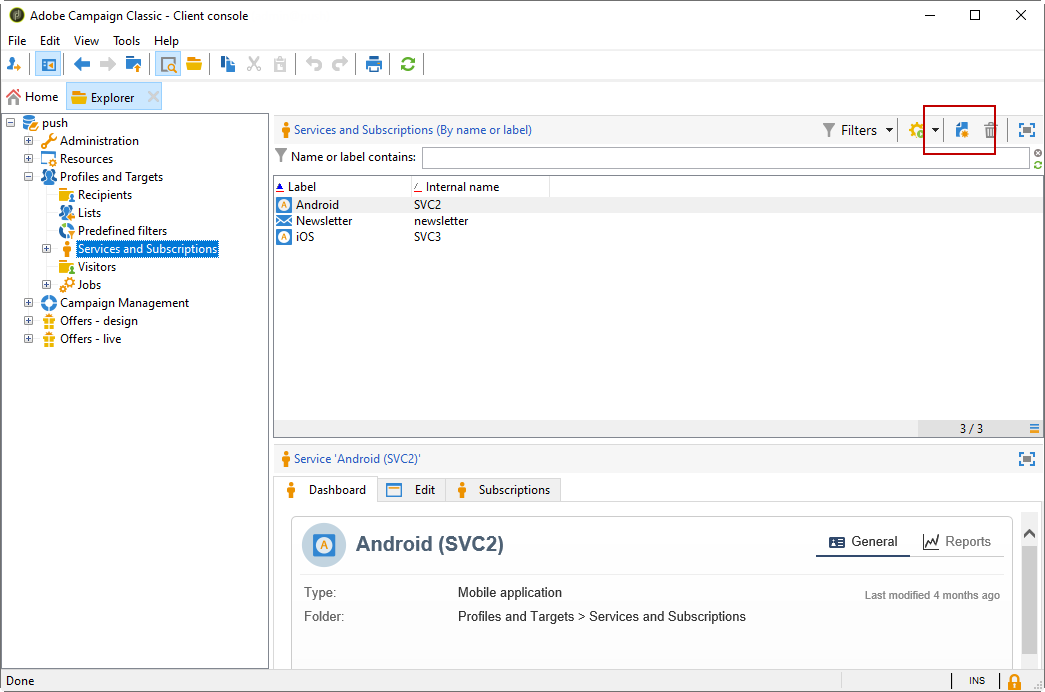Image resolution: width=1045 pixels, height=692 pixels.
Task: Click the yellow open folder toolbar icon
Action: [x=194, y=65]
